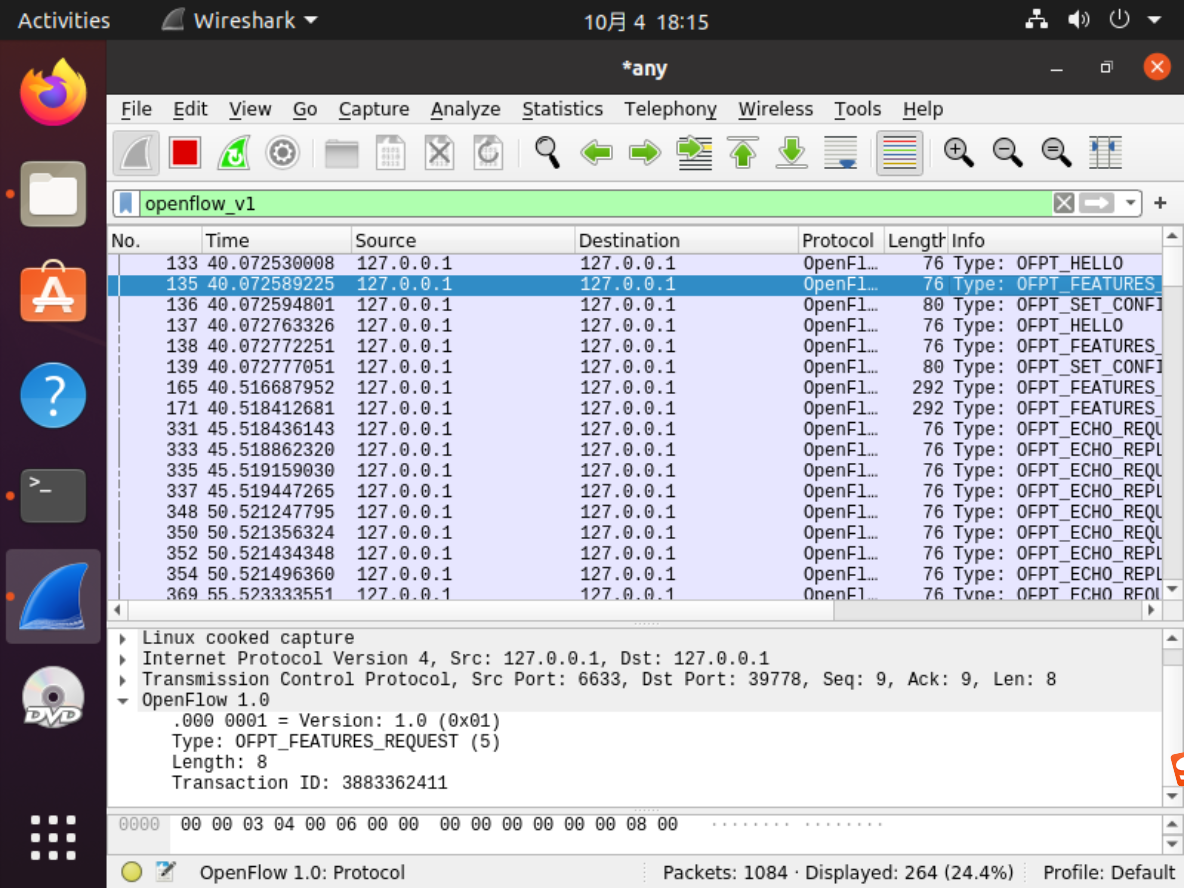The height and width of the screenshot is (888, 1184).
Task: Click the packet list vertical scrollbar thumb
Action: pyautogui.click(x=1172, y=268)
